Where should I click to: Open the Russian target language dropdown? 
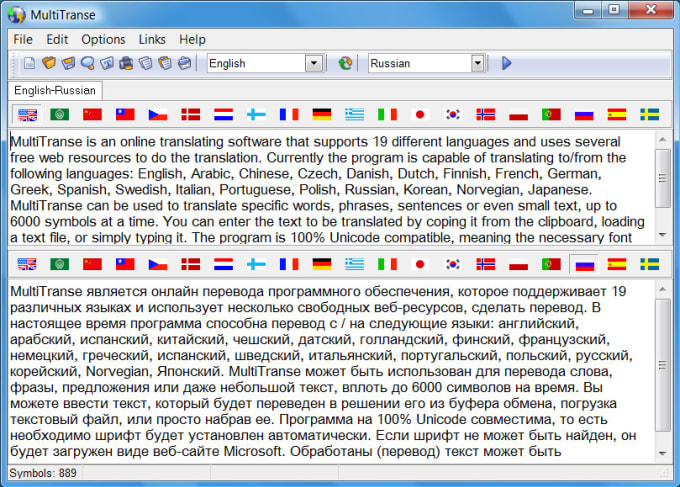click(x=477, y=63)
